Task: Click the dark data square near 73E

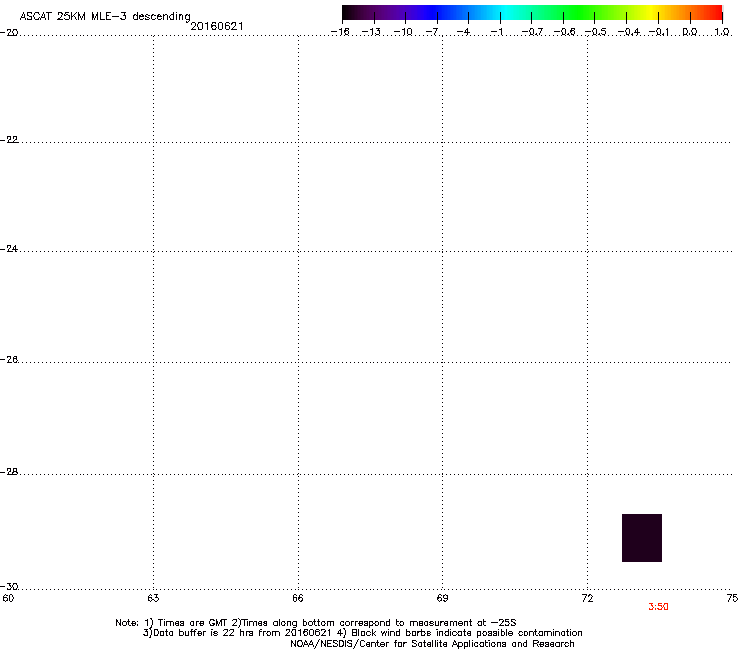Action: 642,538
